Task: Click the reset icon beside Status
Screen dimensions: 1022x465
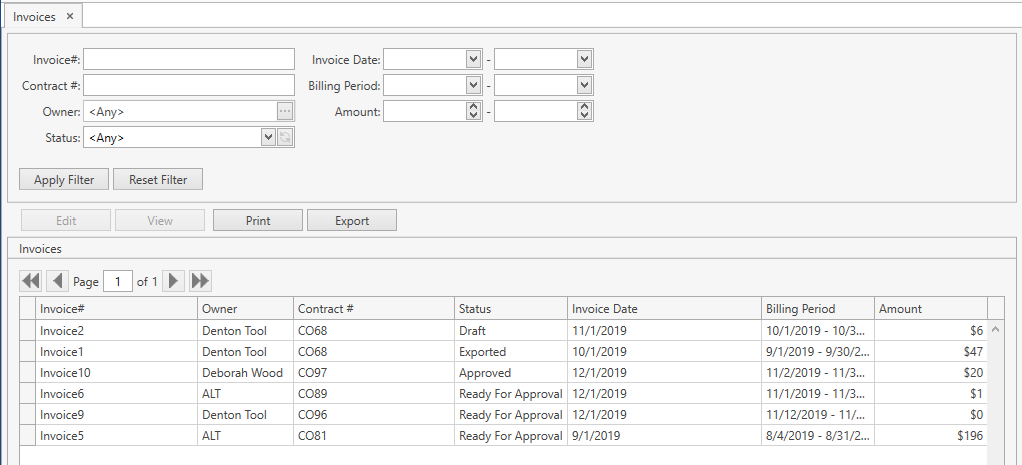Action: (x=285, y=138)
